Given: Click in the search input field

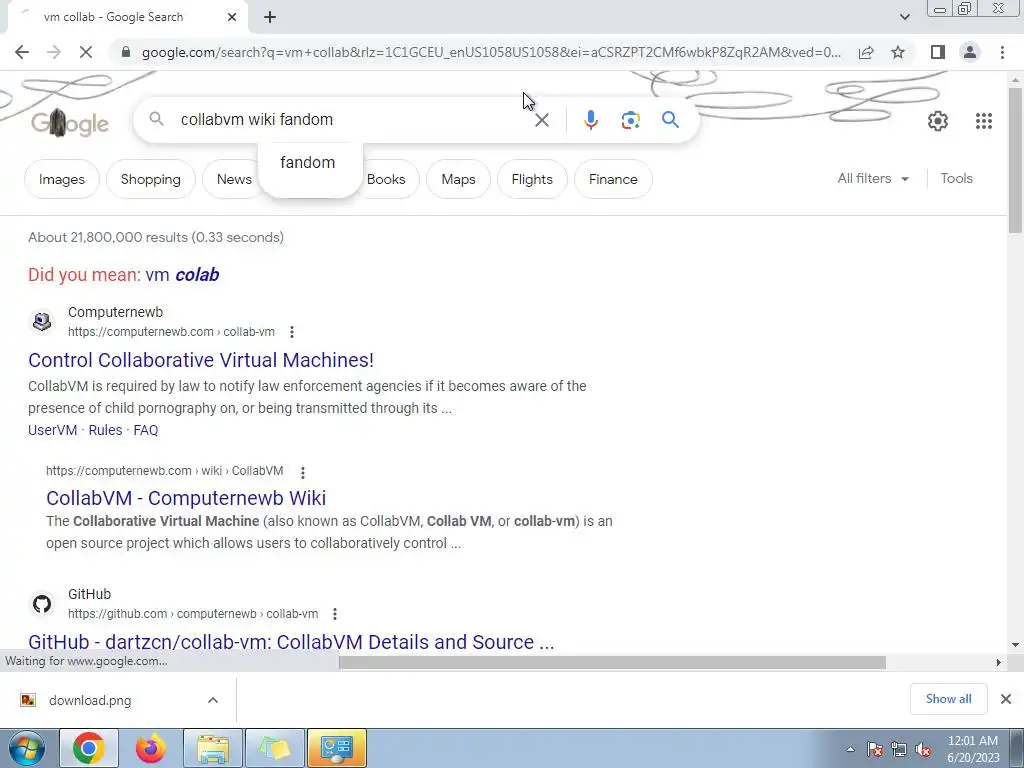Looking at the screenshot, I should click(353, 120).
